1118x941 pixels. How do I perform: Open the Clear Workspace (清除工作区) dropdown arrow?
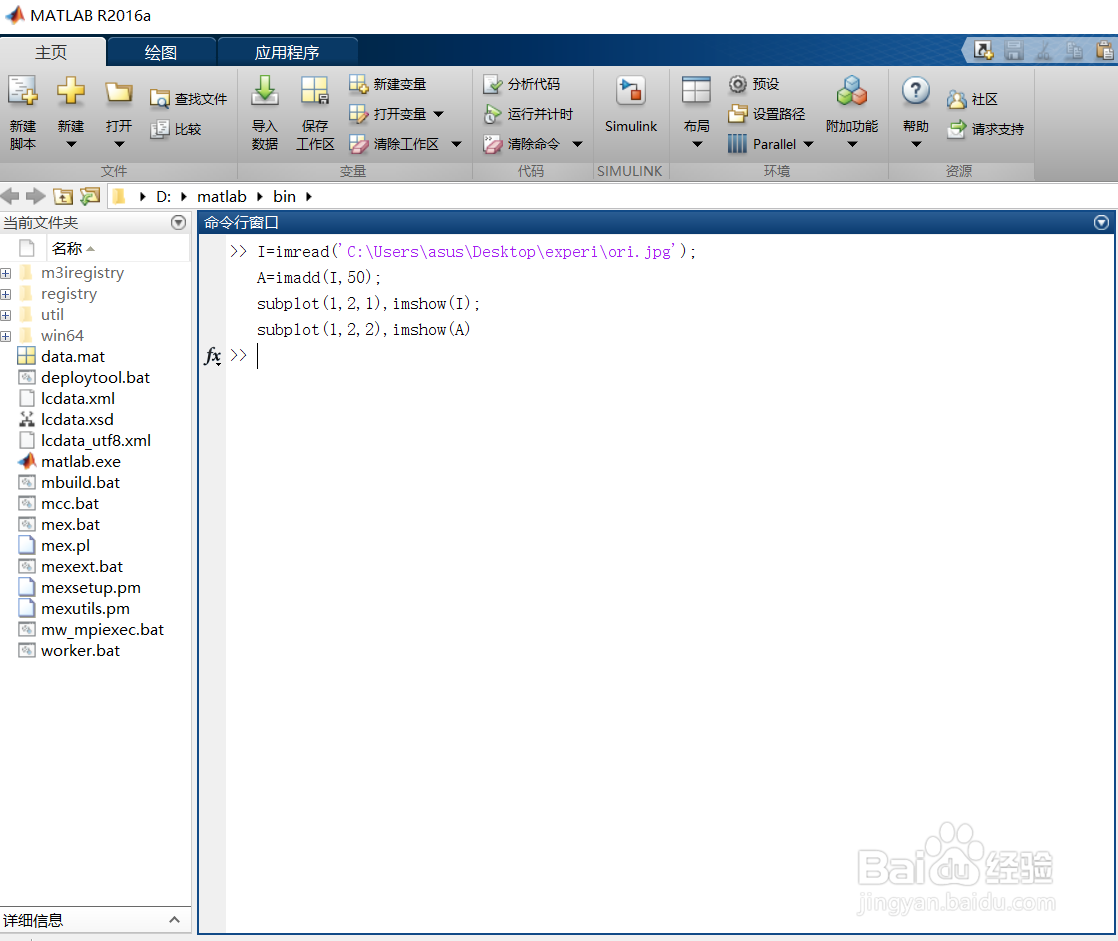pyautogui.click(x=456, y=144)
